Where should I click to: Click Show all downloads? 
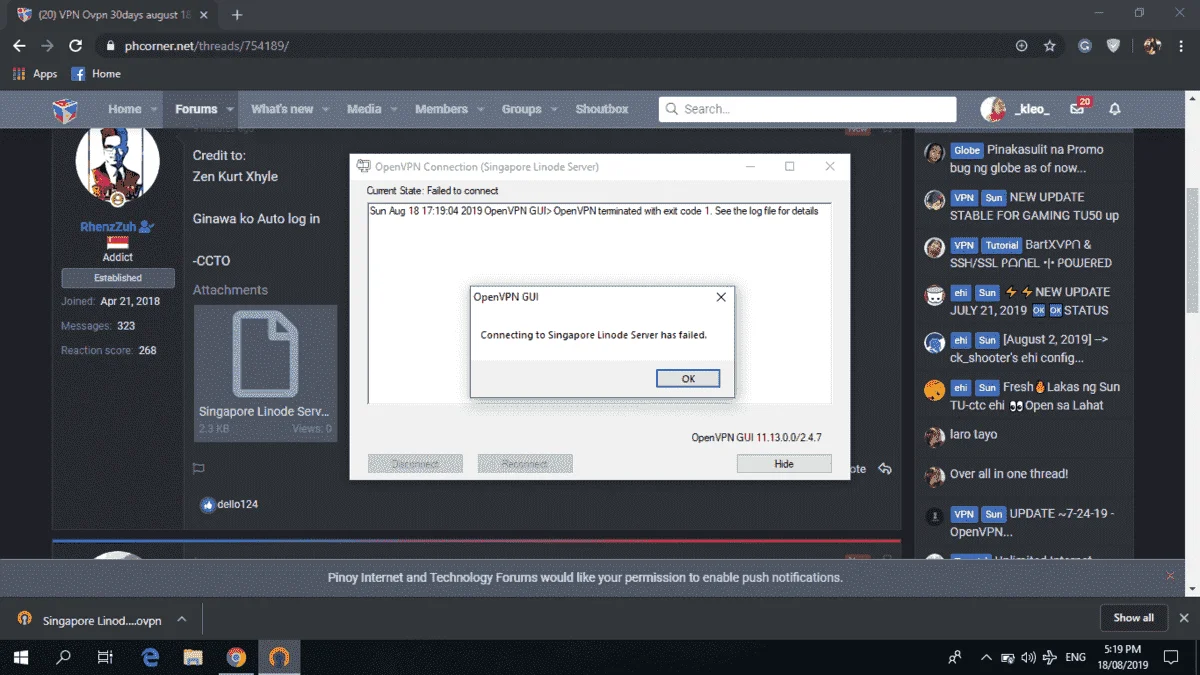tap(1134, 618)
